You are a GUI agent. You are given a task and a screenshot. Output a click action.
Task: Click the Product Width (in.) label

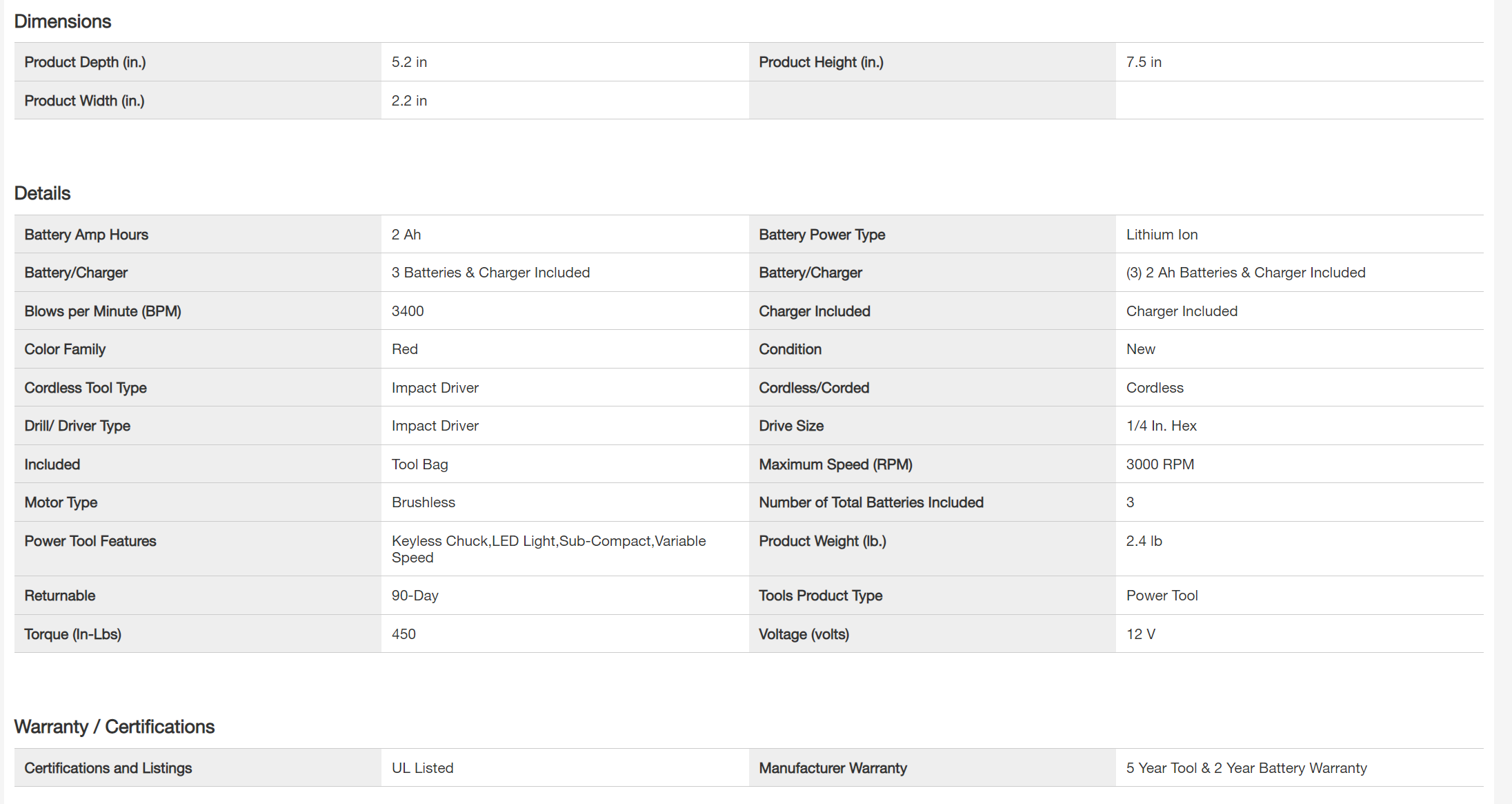84,101
